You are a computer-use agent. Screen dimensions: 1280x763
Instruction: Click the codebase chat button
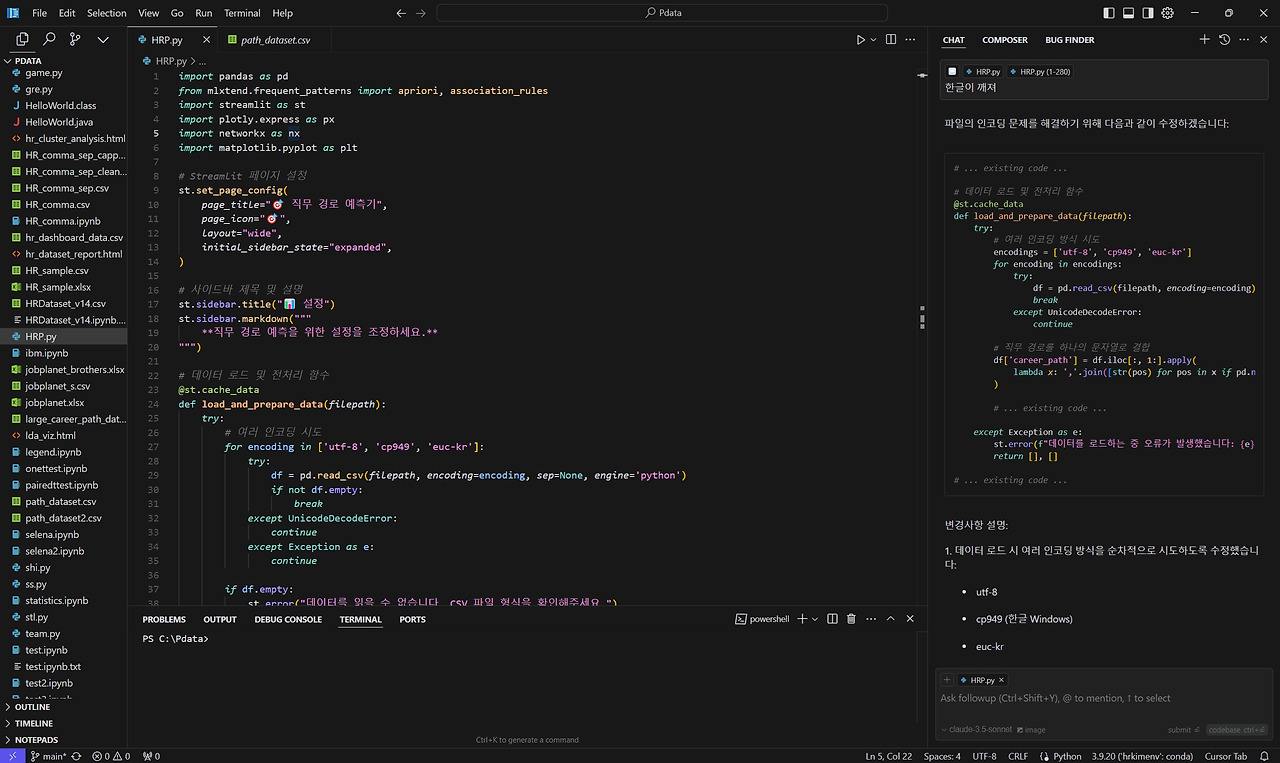1236,730
